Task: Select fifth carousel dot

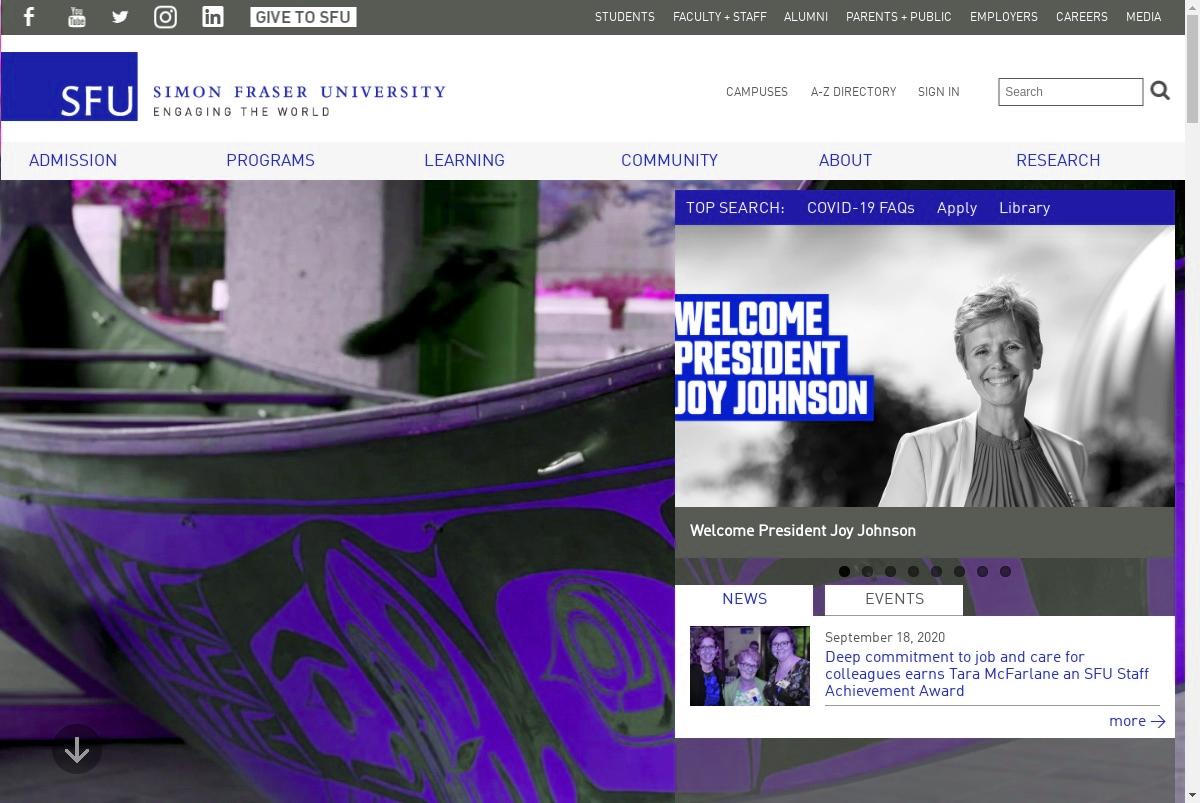Action: (936, 572)
